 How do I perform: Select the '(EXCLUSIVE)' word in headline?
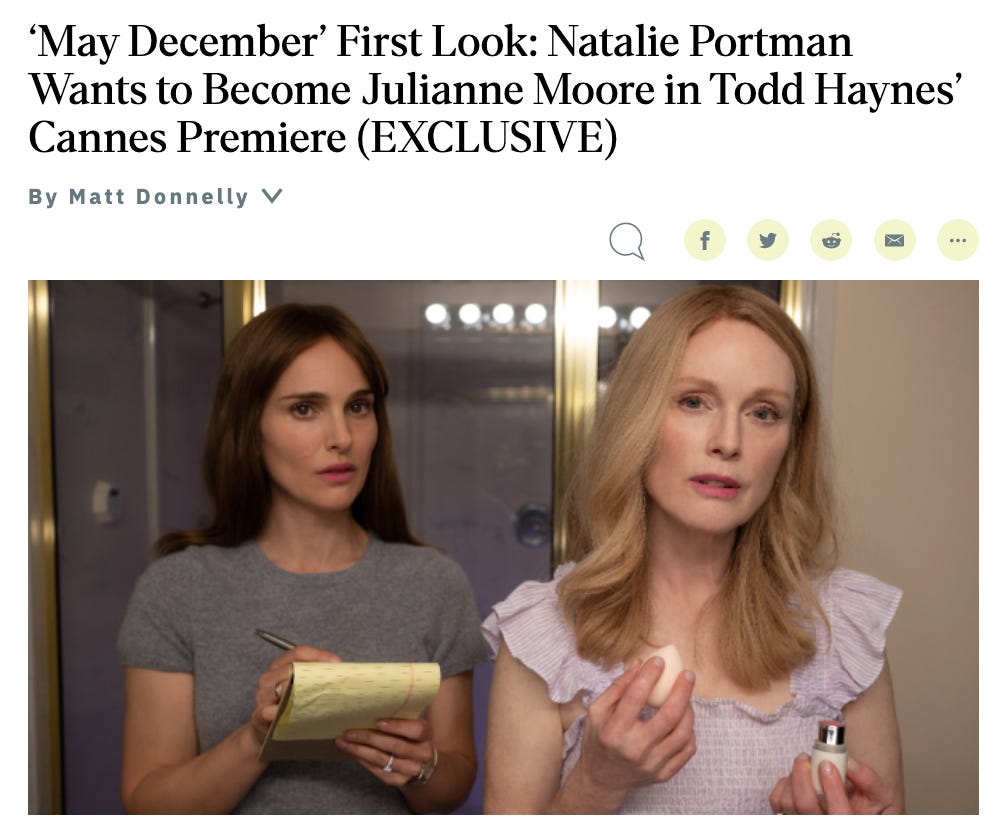(487, 137)
